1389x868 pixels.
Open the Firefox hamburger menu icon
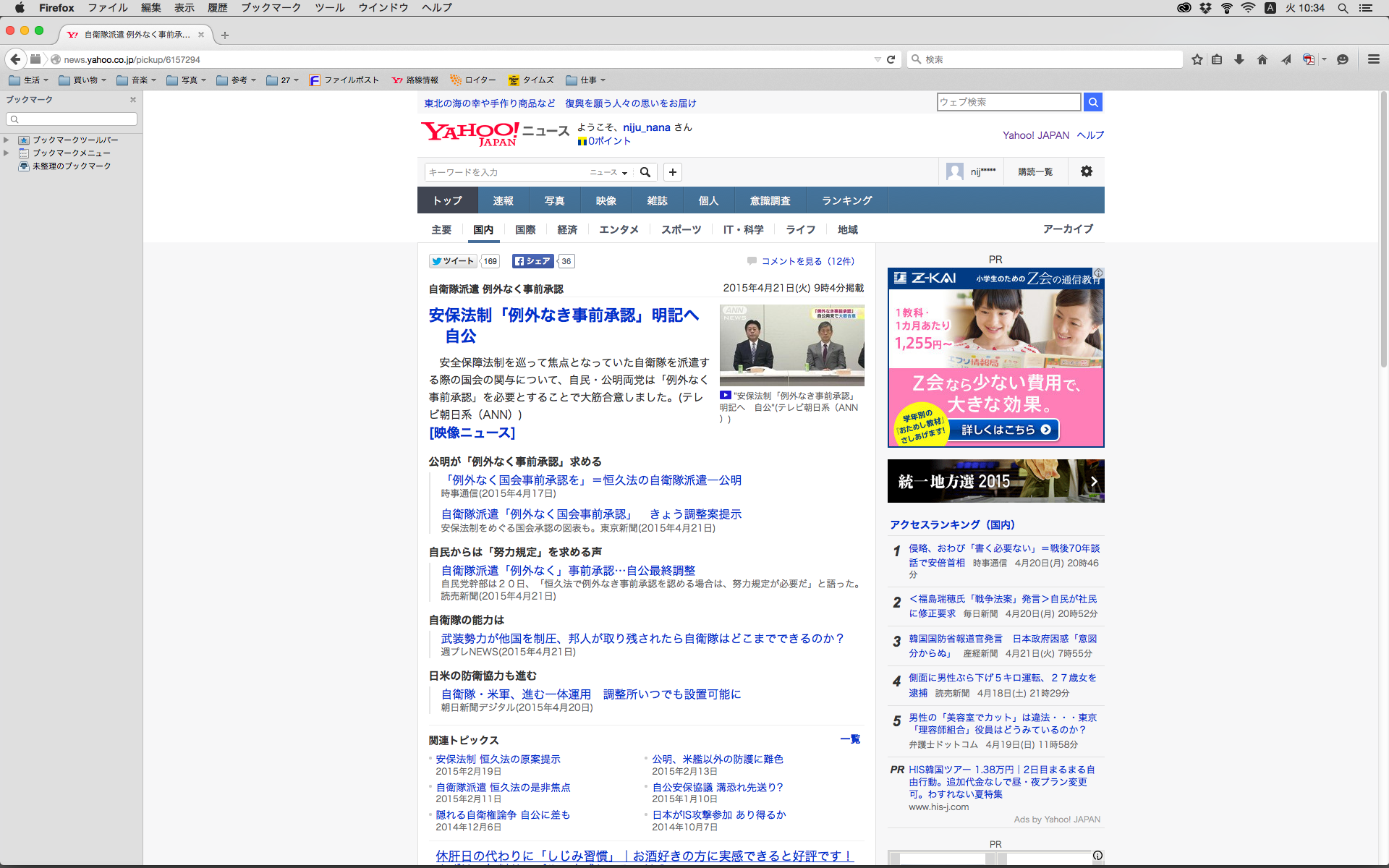click(x=1373, y=59)
